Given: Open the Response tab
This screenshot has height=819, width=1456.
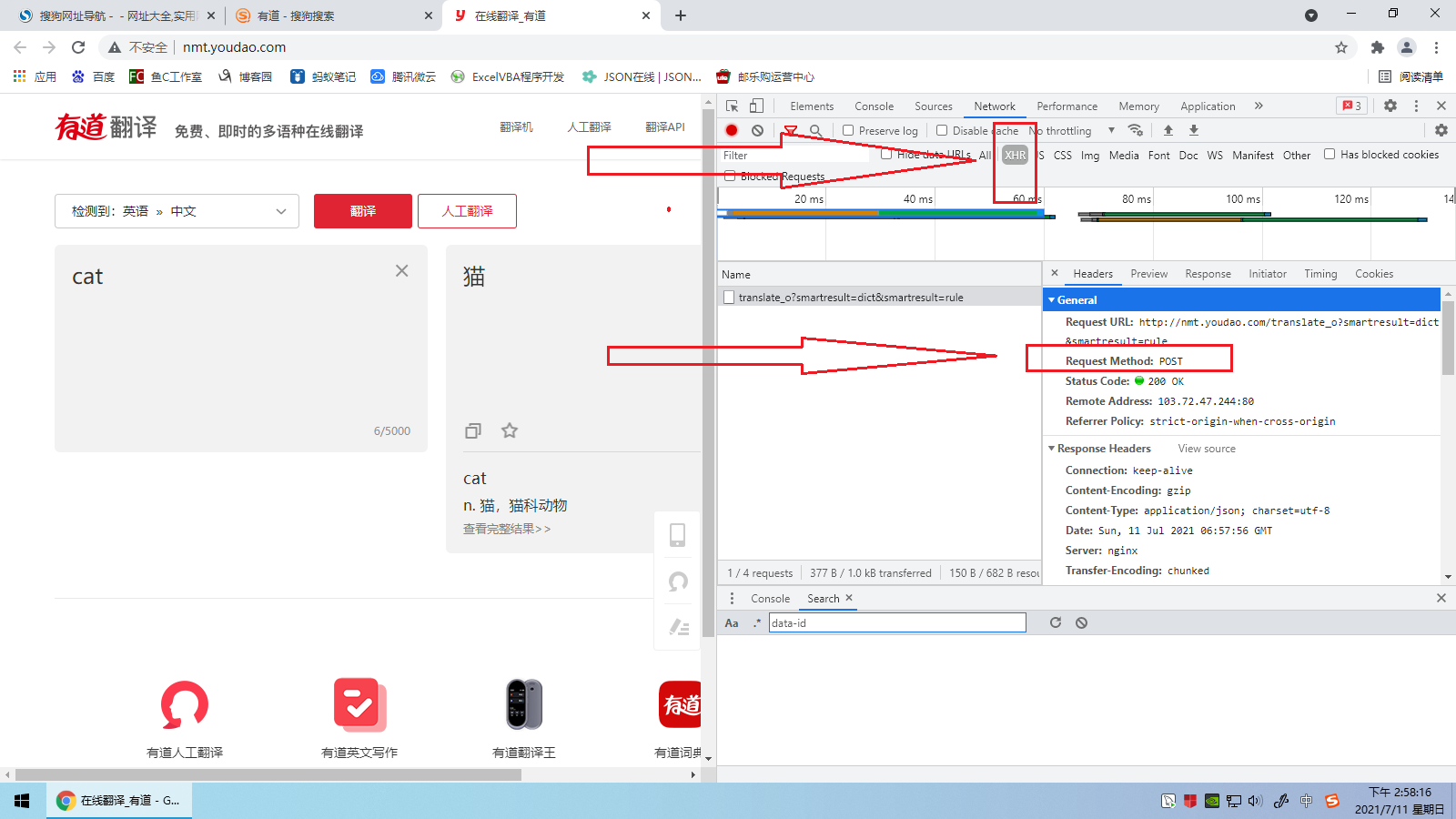Looking at the screenshot, I should point(1208,274).
